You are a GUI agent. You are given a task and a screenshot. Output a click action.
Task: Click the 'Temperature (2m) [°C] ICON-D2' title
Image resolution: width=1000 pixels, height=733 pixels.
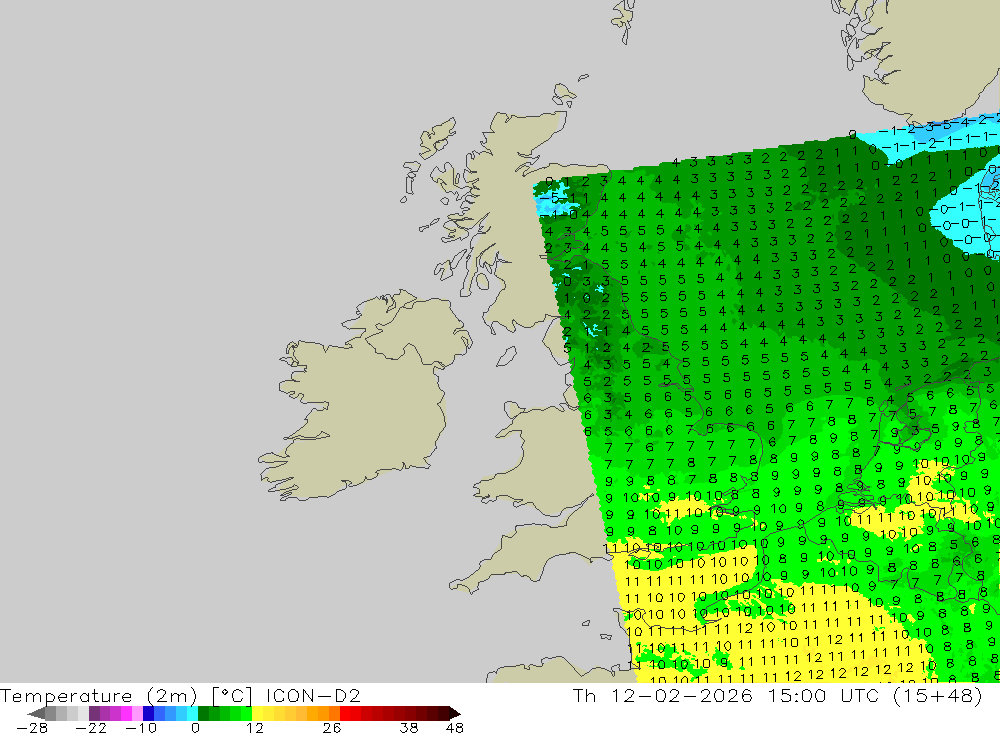coord(180,695)
